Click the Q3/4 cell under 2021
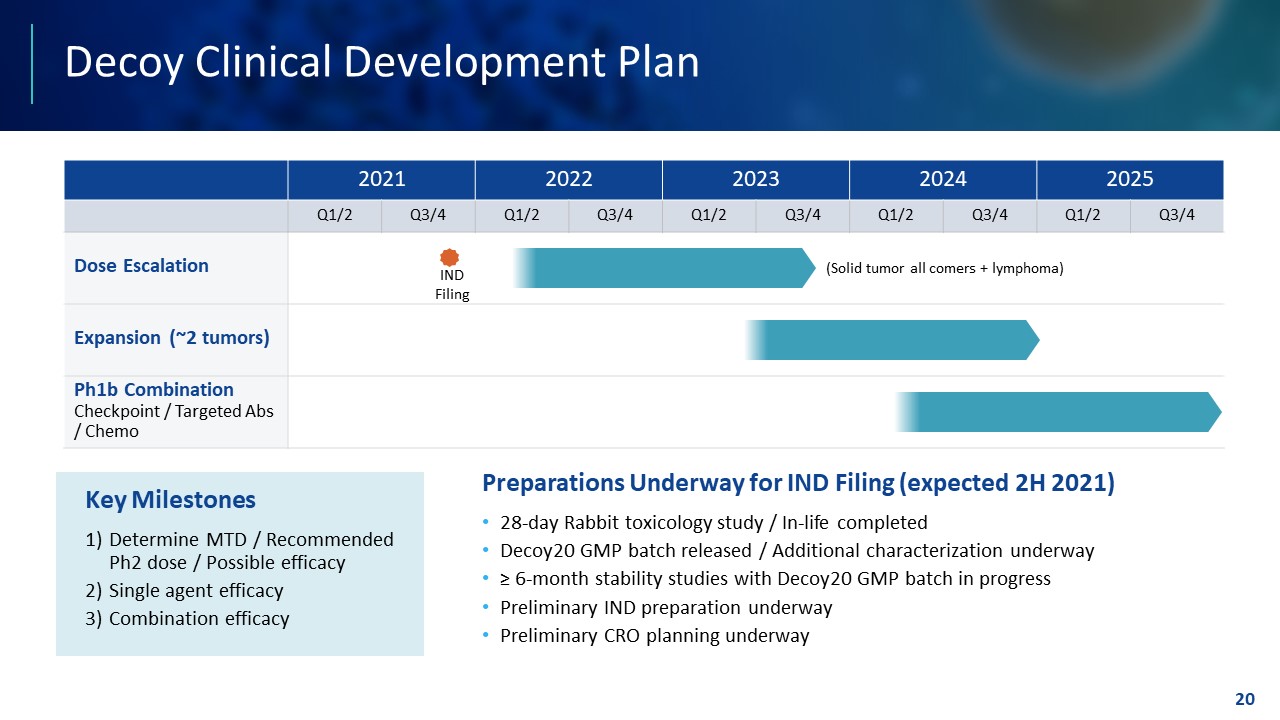This screenshot has width=1280, height=720. point(428,215)
